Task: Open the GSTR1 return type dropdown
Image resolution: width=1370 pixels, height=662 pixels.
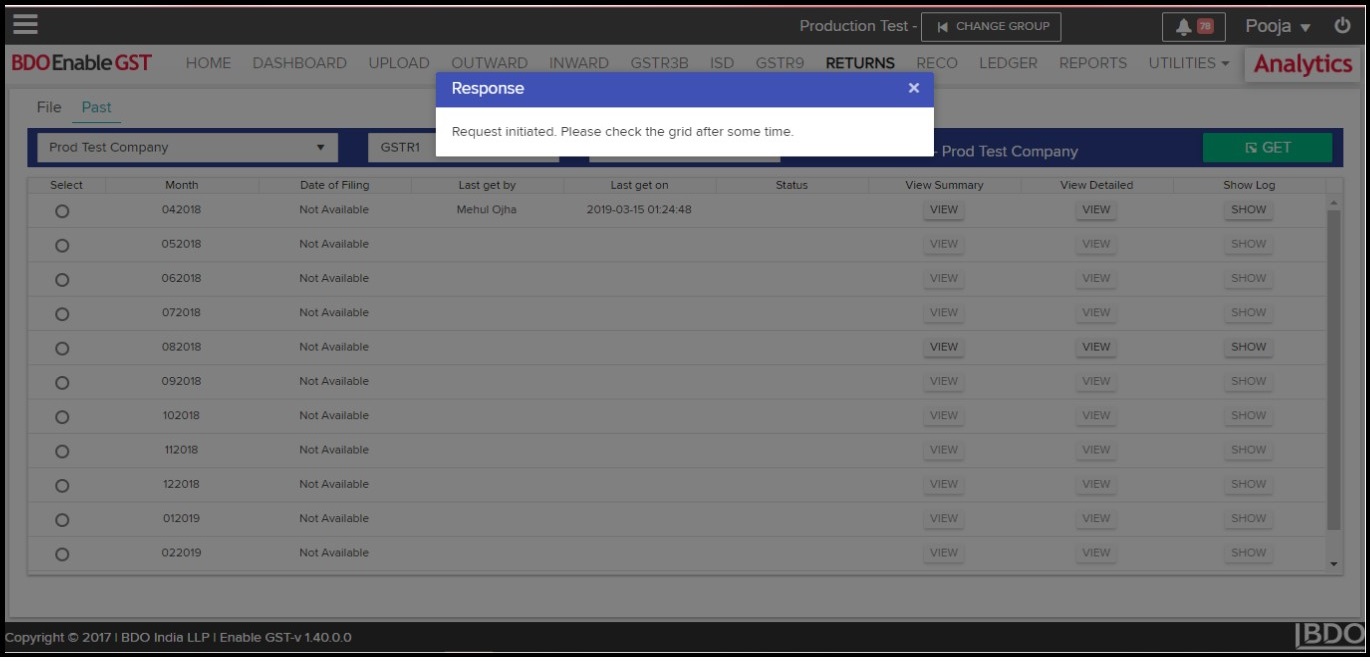Action: tap(402, 148)
